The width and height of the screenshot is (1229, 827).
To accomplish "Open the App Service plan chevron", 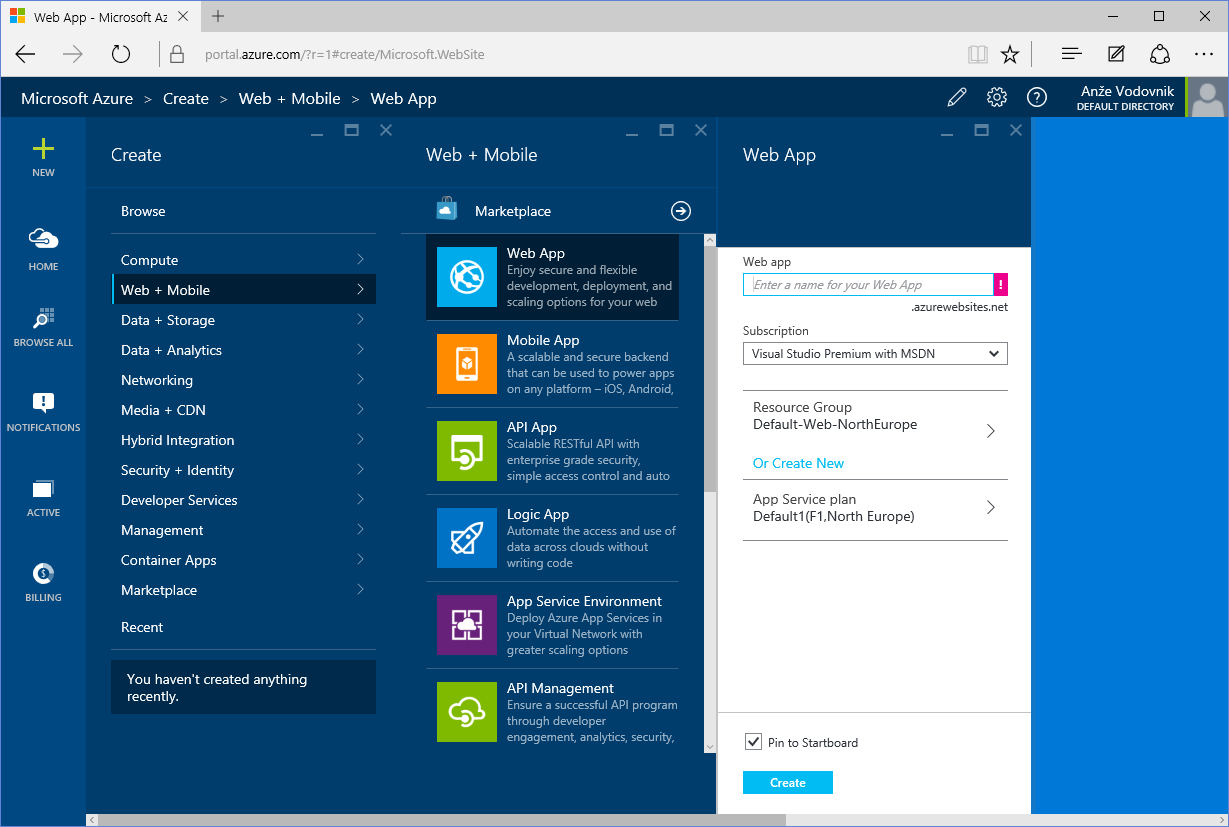I will [991, 507].
